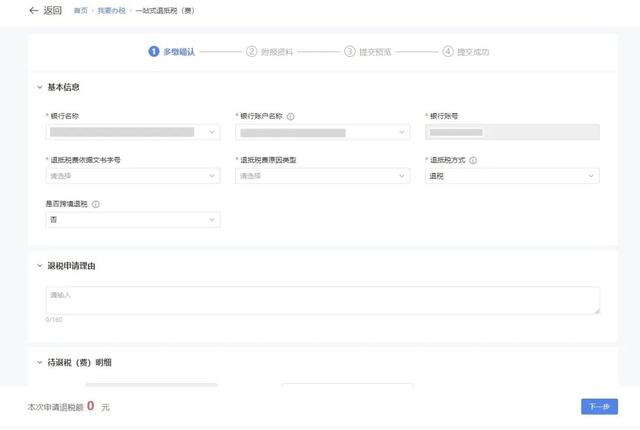
Task: Open the 退抵税费原因类型 dropdown
Action: coord(322,176)
